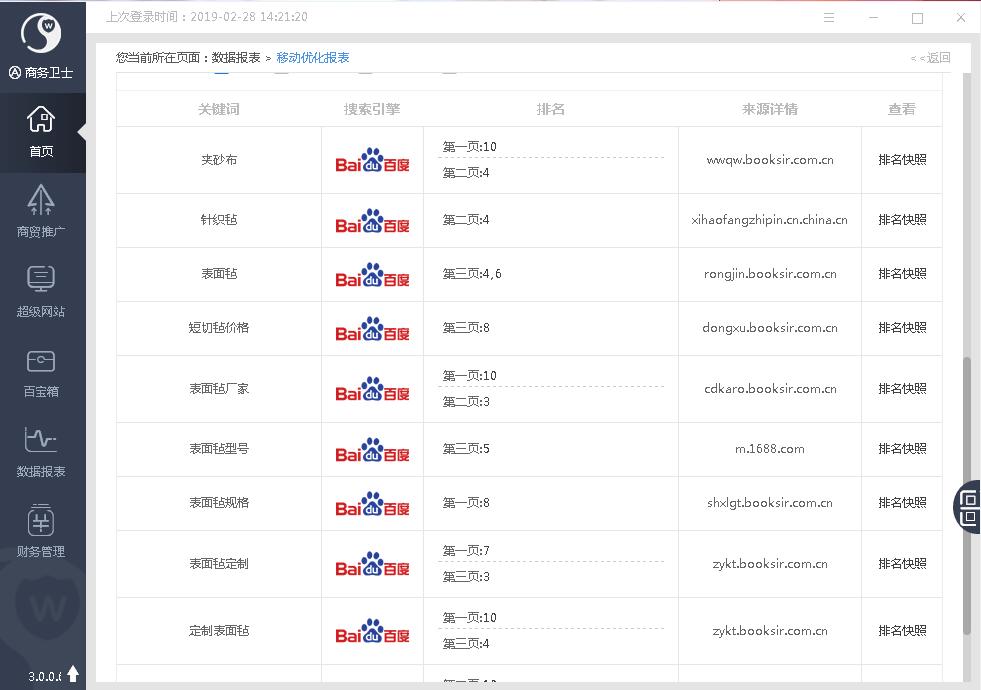Go to 数据报表 sidebar icon
Screen dimensions: 981x690
pyautogui.click(x=41, y=442)
